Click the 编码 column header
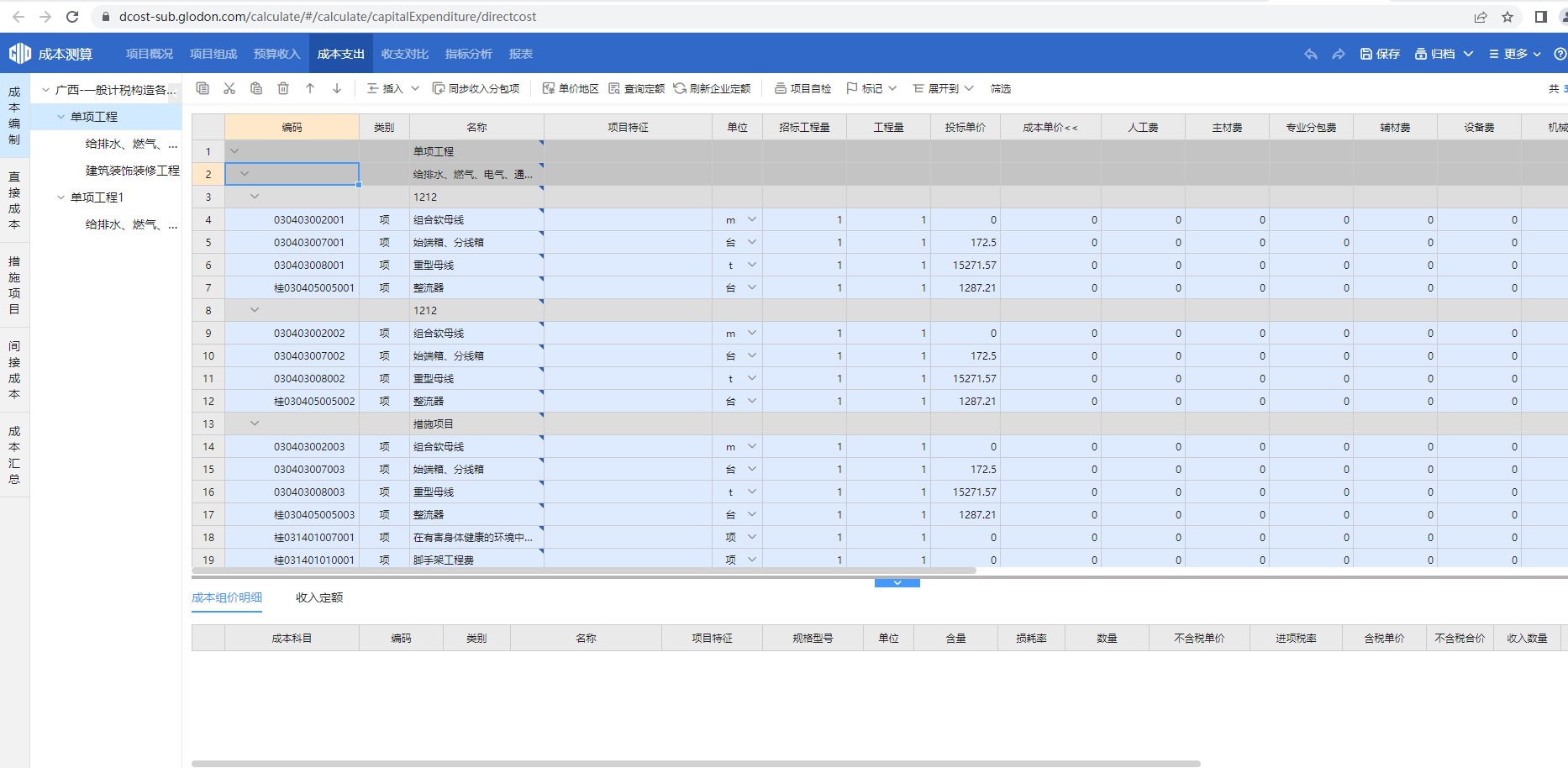The width and height of the screenshot is (1568, 768). 292,127
